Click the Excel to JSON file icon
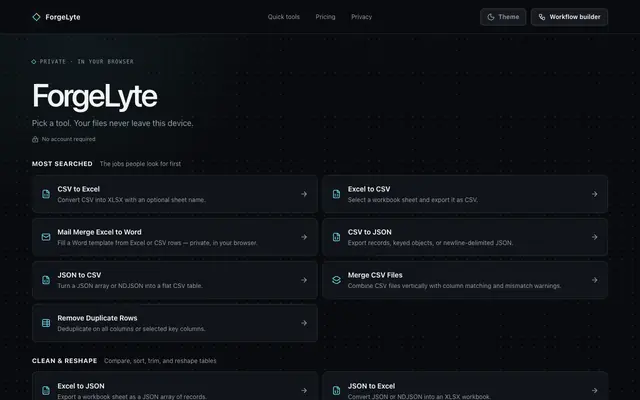Screen dimensions: 640x400 46,391
